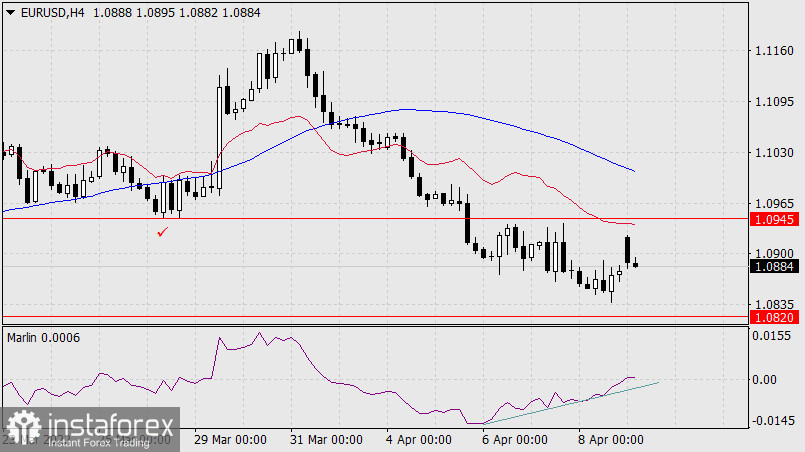Click the red checkmark marker below the candles
805x452 pixels.
162,232
